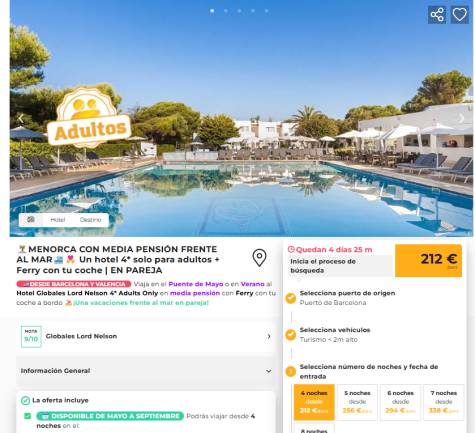Select the photo gallery camera icon

pos(31,220)
